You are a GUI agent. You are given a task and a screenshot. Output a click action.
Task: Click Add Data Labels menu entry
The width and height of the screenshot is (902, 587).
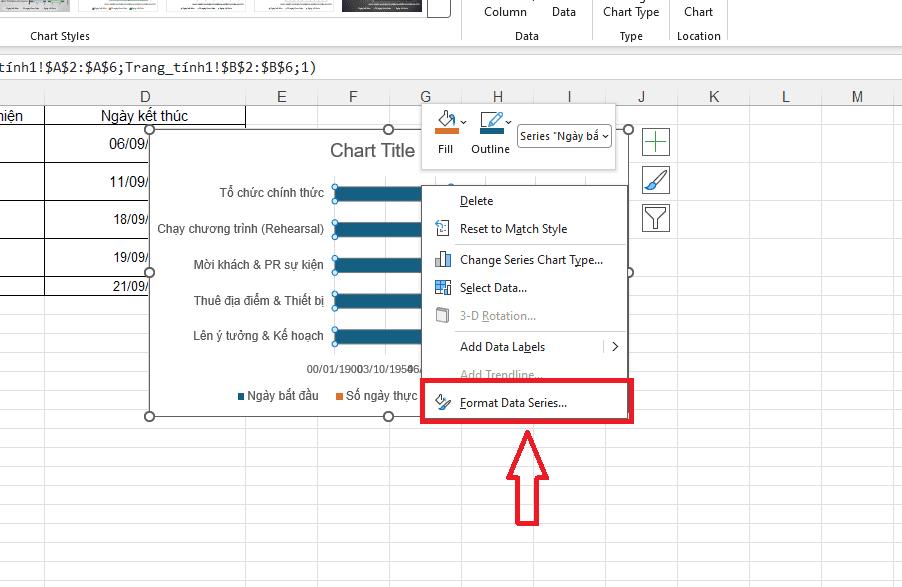coord(502,347)
